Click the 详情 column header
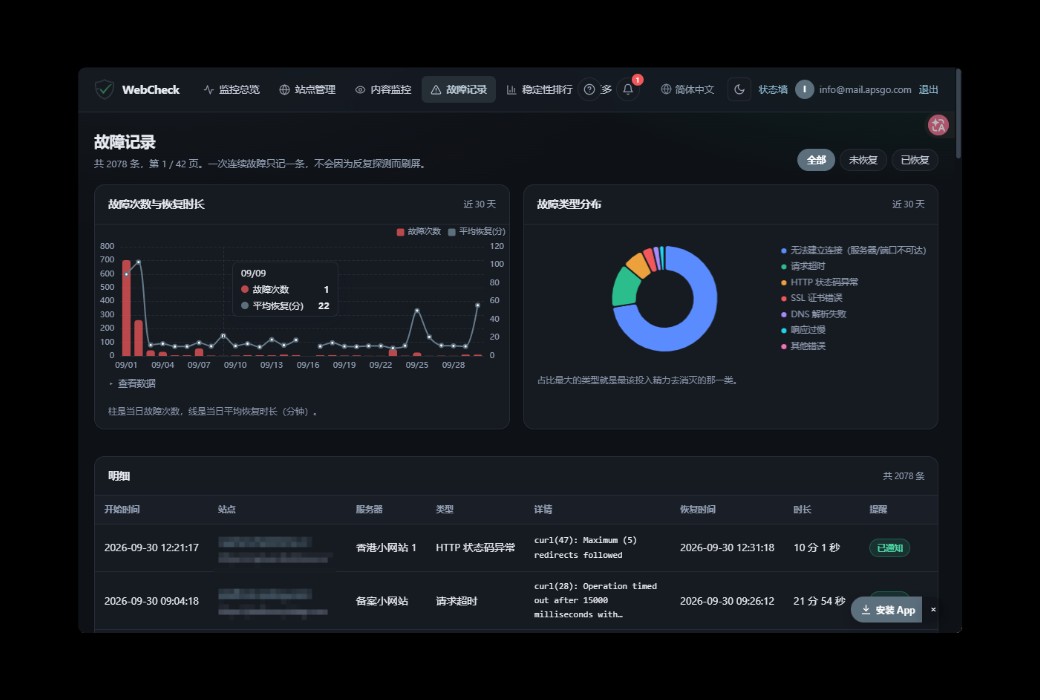 click(543, 510)
